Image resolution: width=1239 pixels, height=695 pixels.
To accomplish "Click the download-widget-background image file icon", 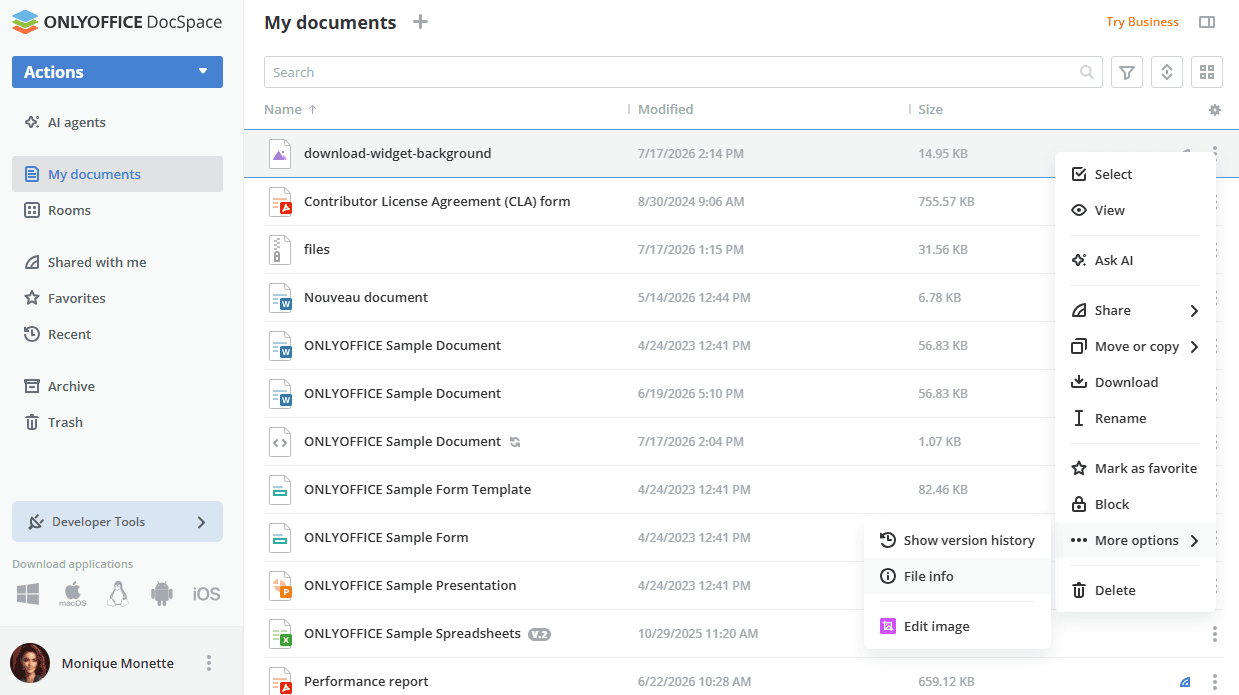I will [280, 154].
